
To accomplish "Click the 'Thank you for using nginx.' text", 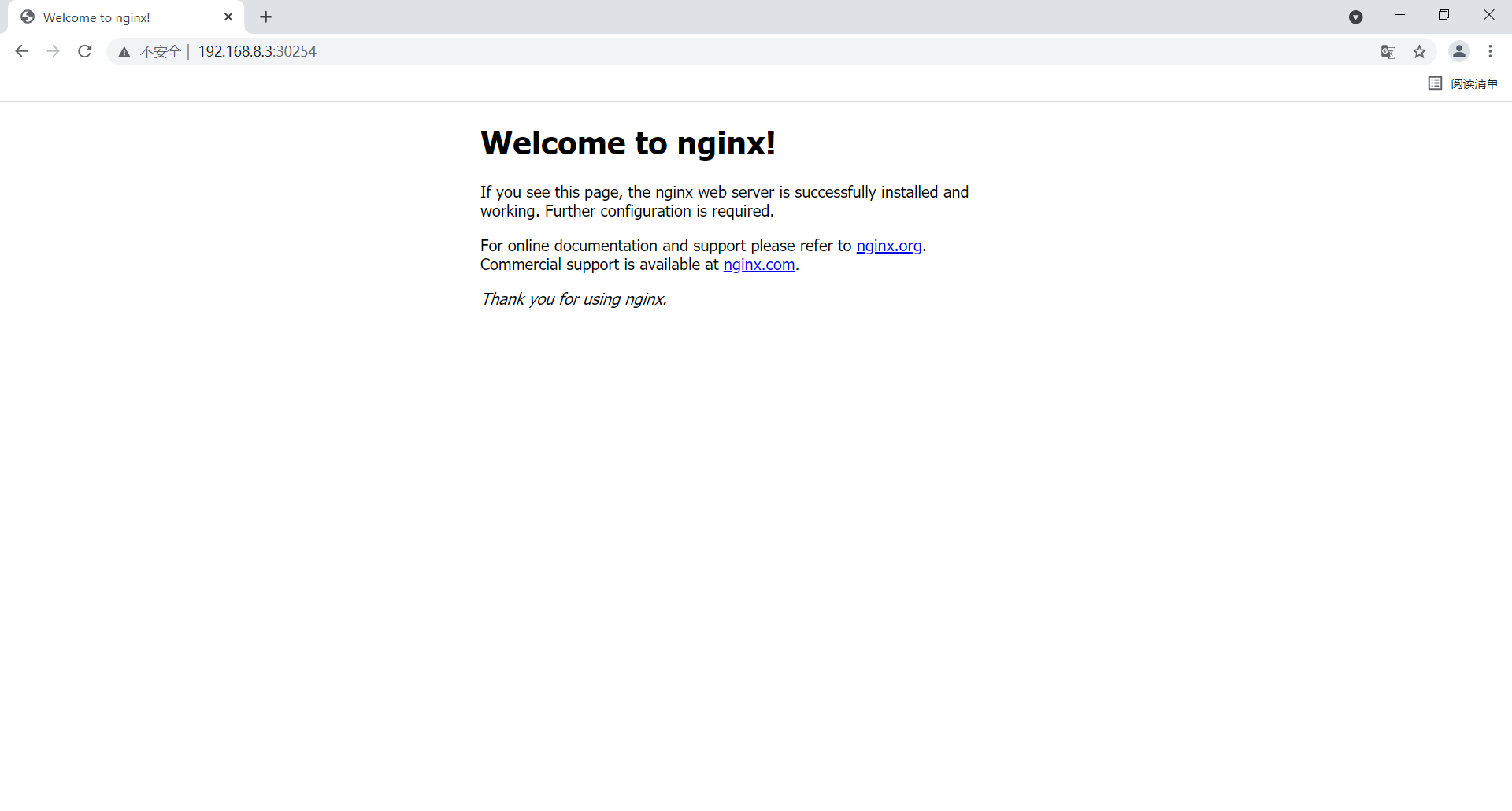I will pos(574,299).
